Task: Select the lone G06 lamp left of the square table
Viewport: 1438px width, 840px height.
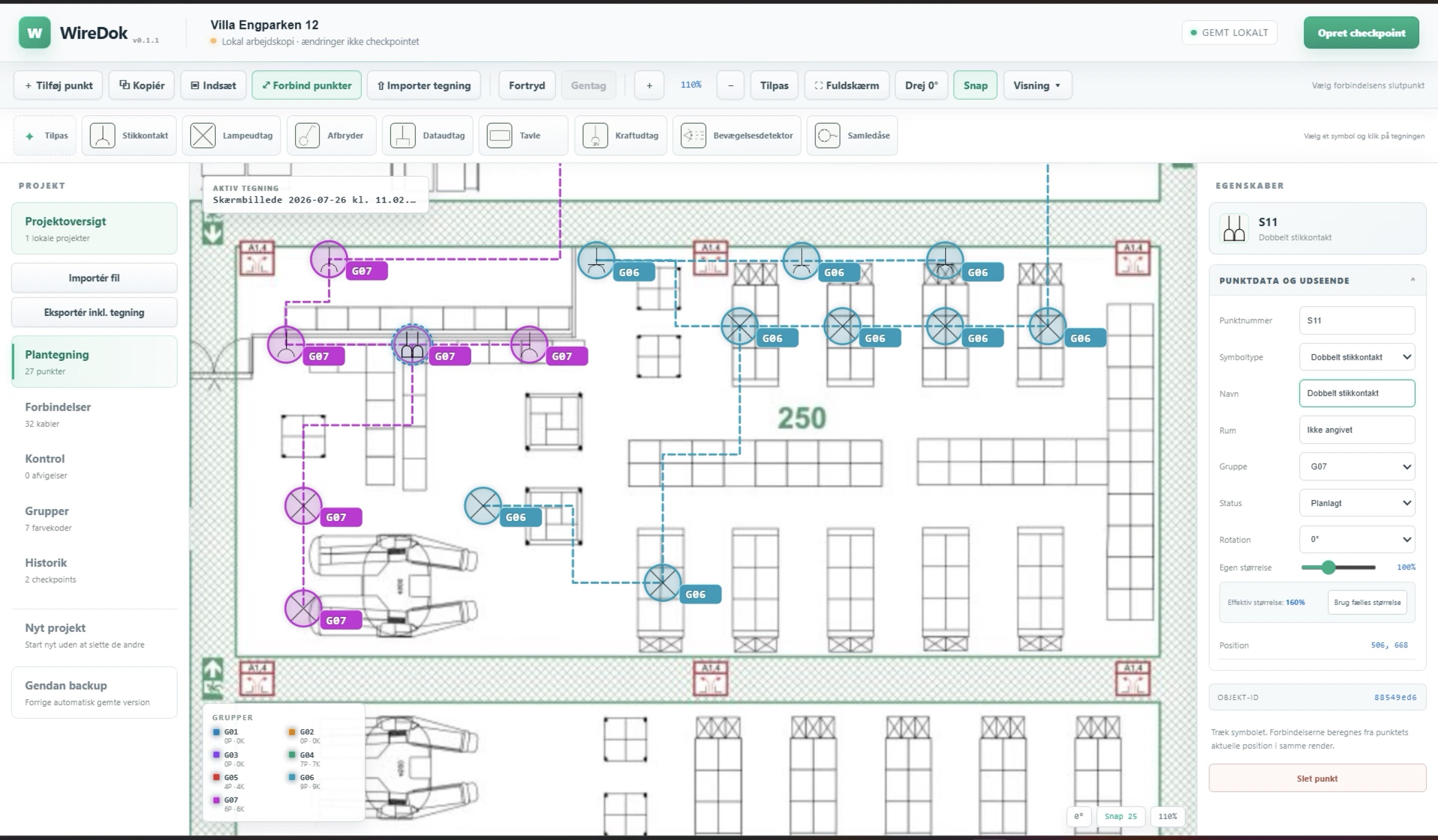Action: [483, 505]
